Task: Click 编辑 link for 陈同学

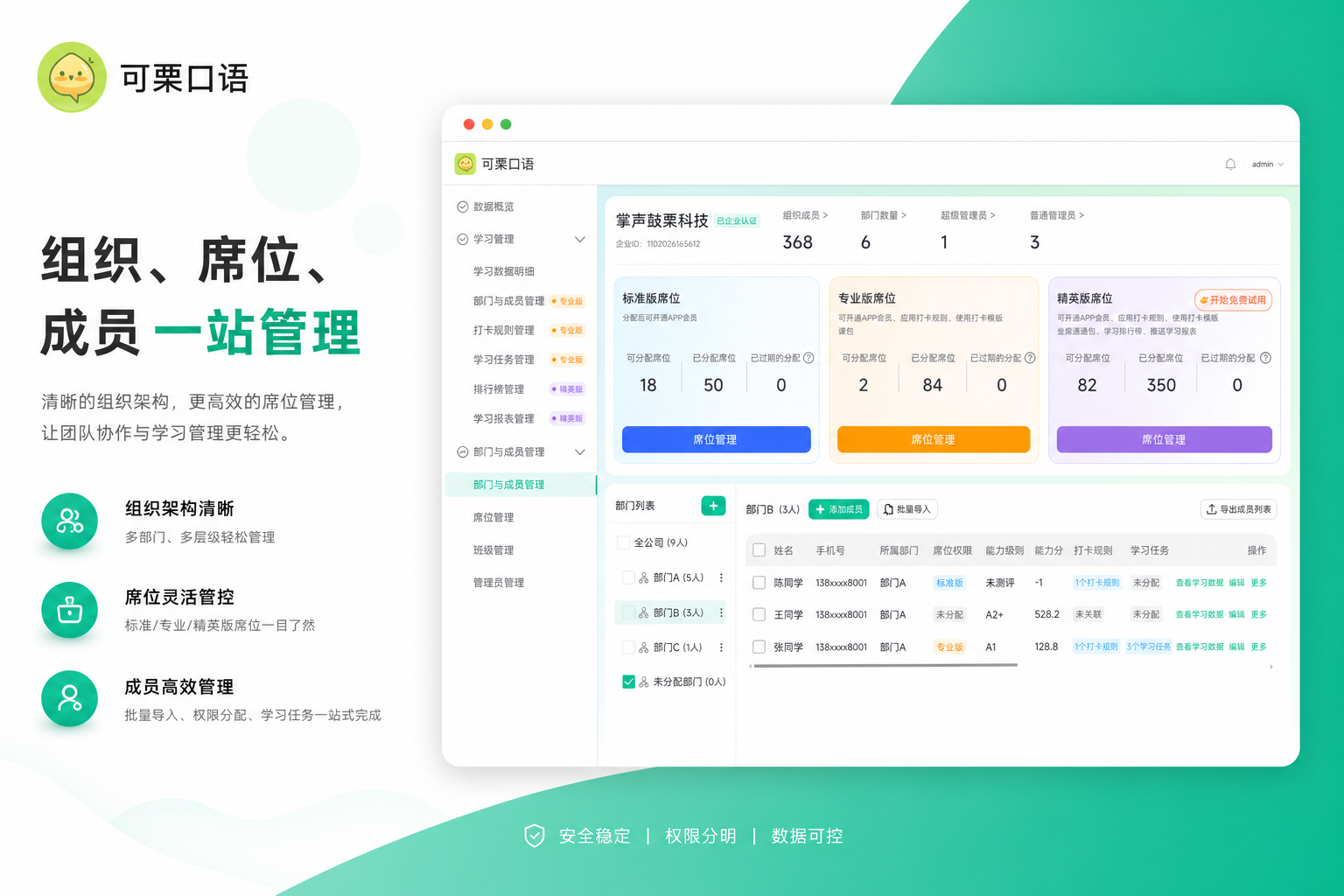Action: (1236, 583)
